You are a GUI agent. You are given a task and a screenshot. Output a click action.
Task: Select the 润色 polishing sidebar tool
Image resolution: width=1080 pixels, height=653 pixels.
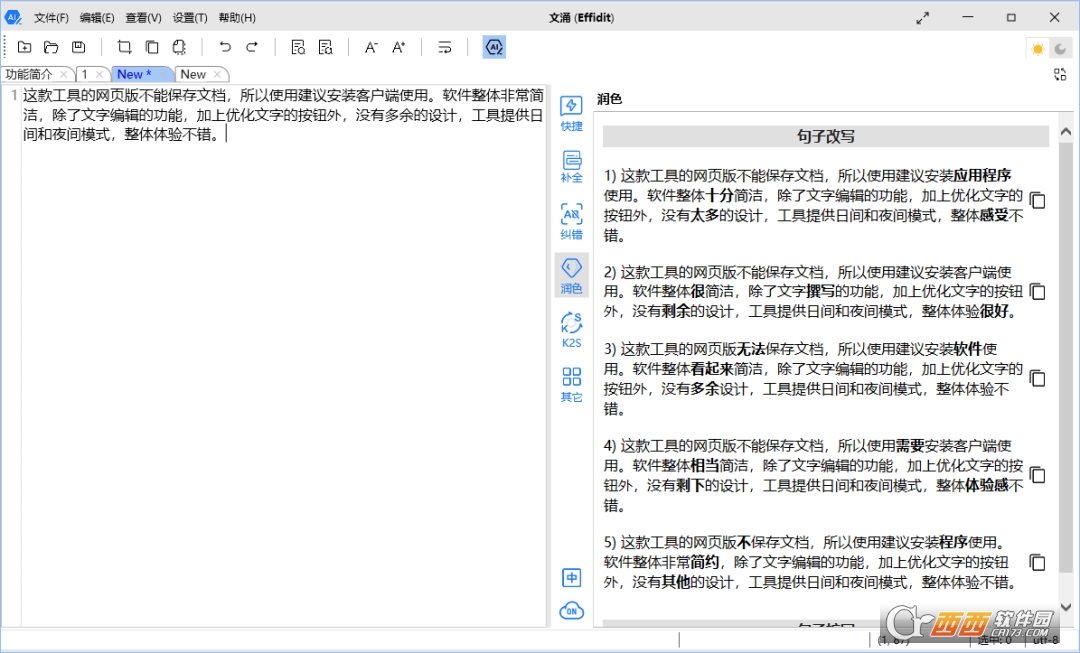[572, 276]
